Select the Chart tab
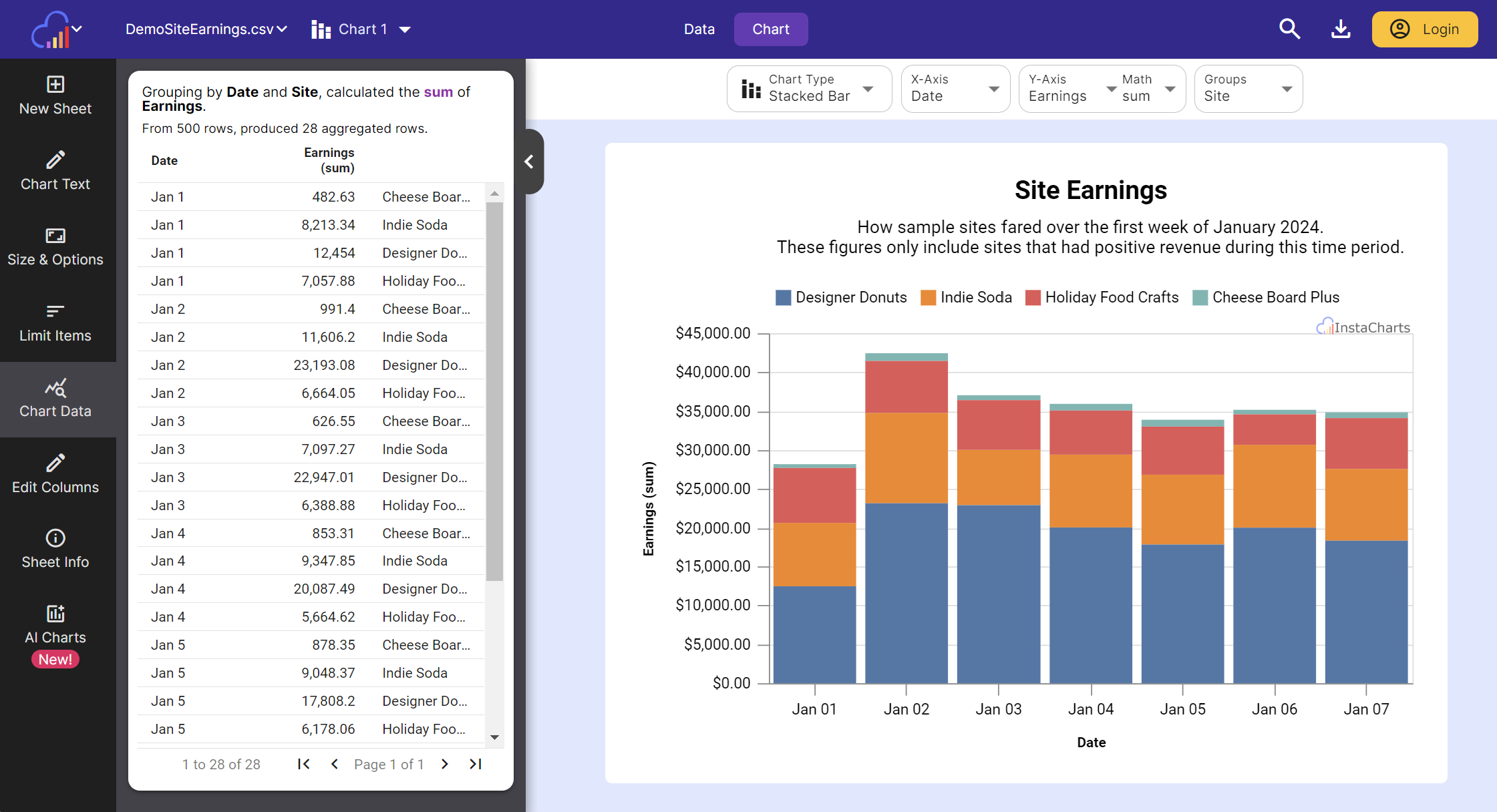Image resolution: width=1497 pixels, height=812 pixels. pyautogui.click(x=771, y=29)
